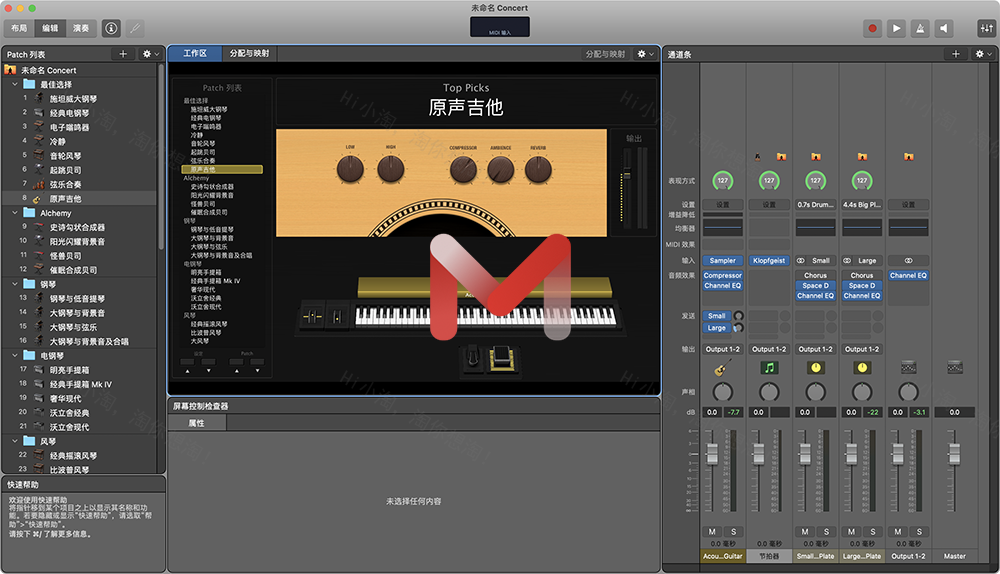Click folder icon above Output 1-2 strip
The width and height of the screenshot is (1000, 574).
[x=909, y=156]
